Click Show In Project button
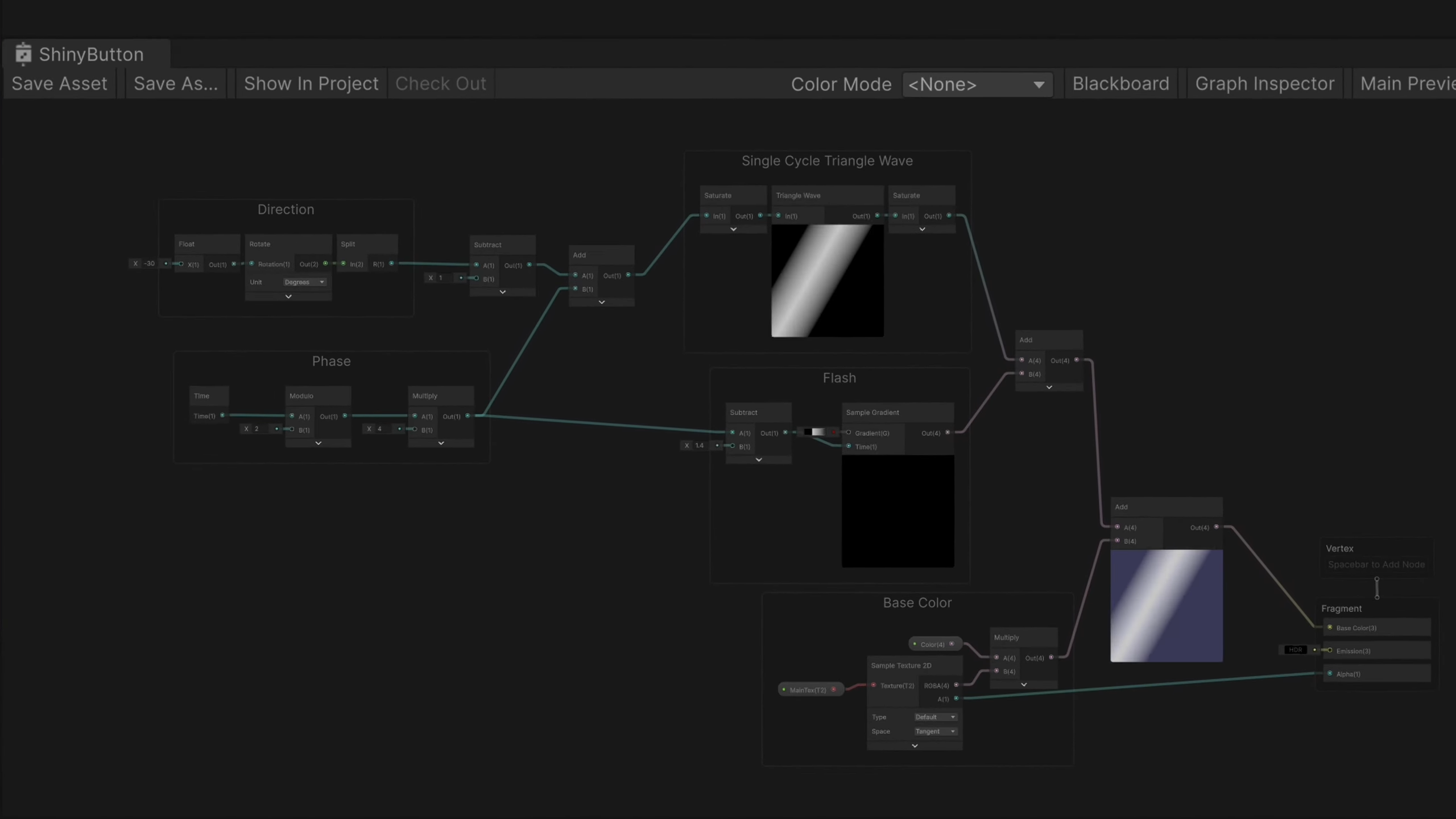This screenshot has width=1456, height=819. 311,84
